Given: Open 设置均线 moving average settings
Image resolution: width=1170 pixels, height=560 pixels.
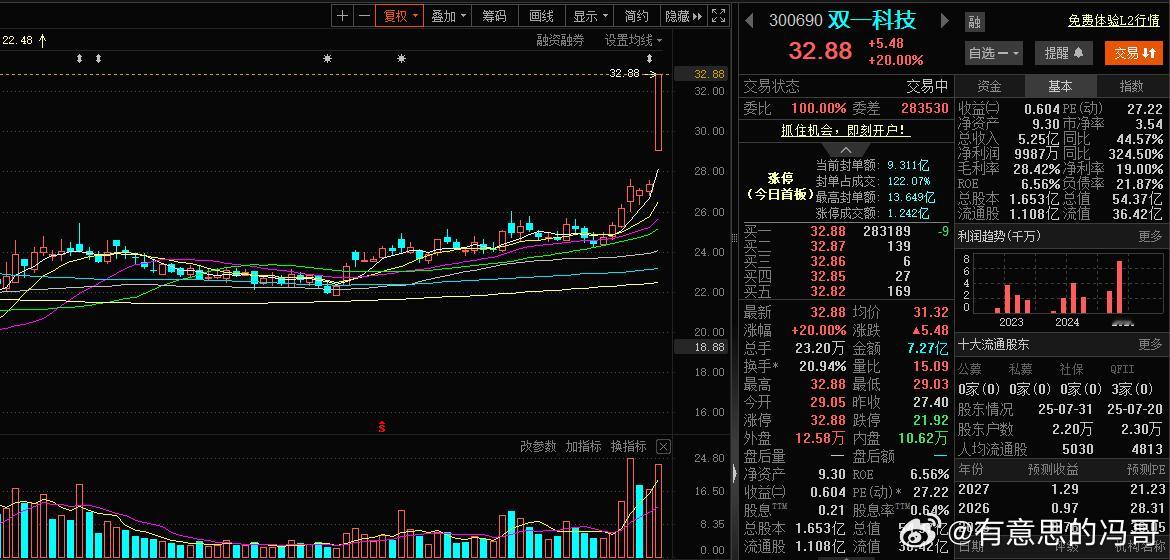Looking at the screenshot, I should tap(633, 40).
